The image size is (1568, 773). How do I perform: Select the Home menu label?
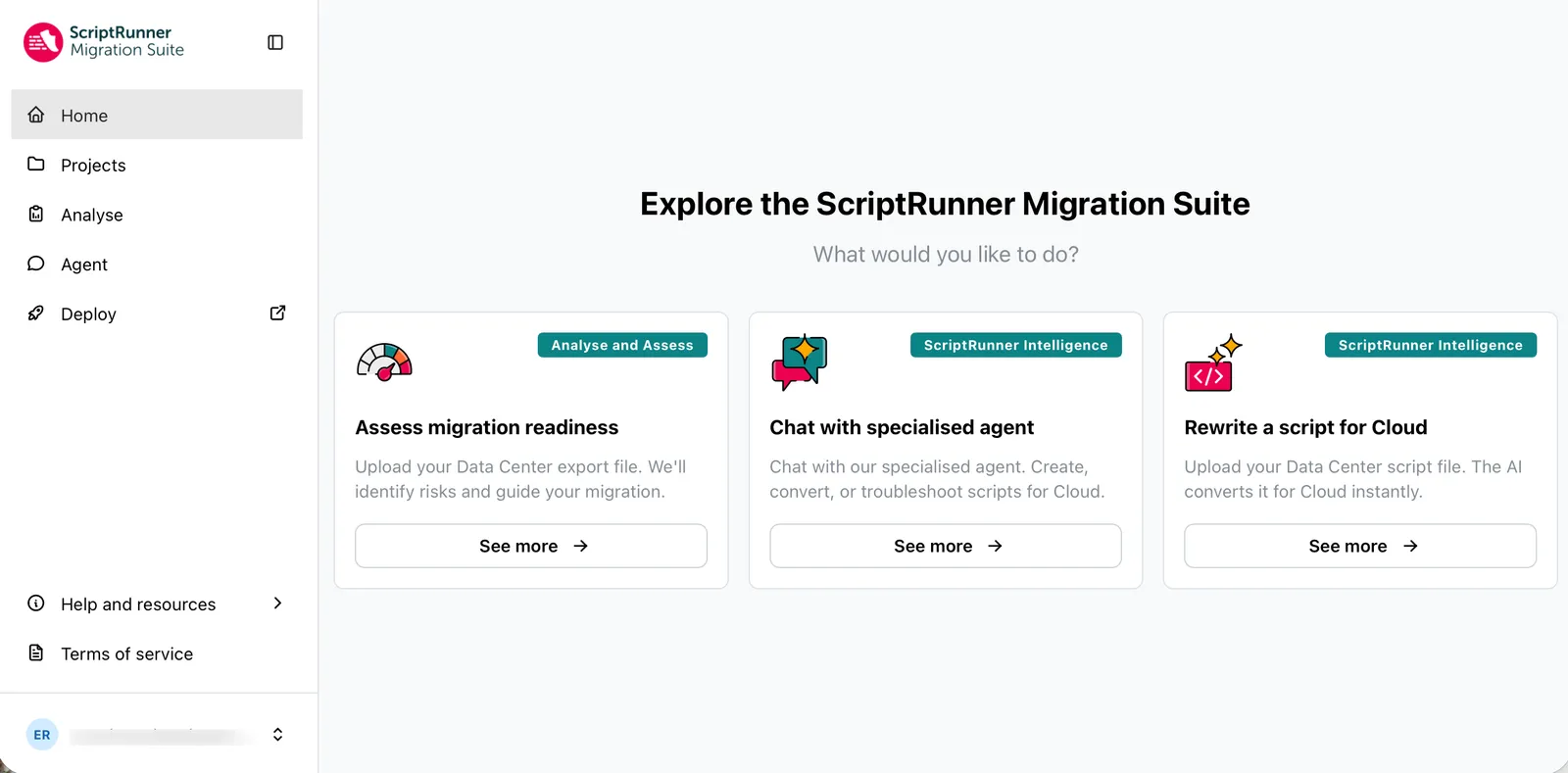tap(84, 116)
